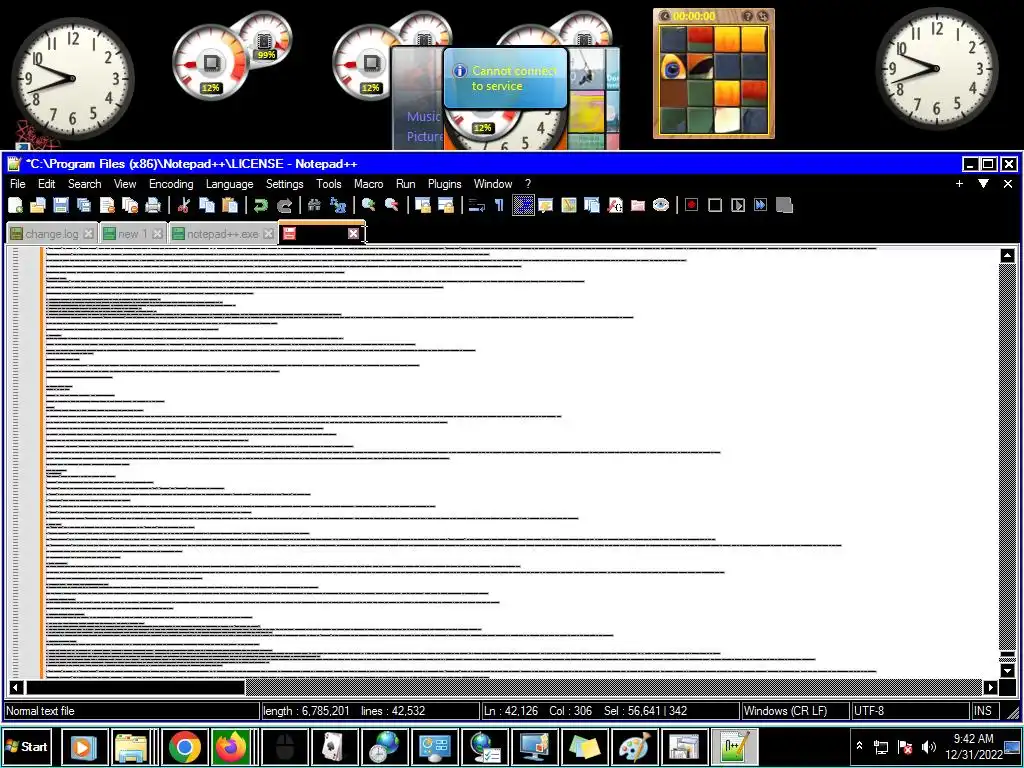1024x768 pixels.
Task: Undo the last edit with the green arrow
Action: 261,206
